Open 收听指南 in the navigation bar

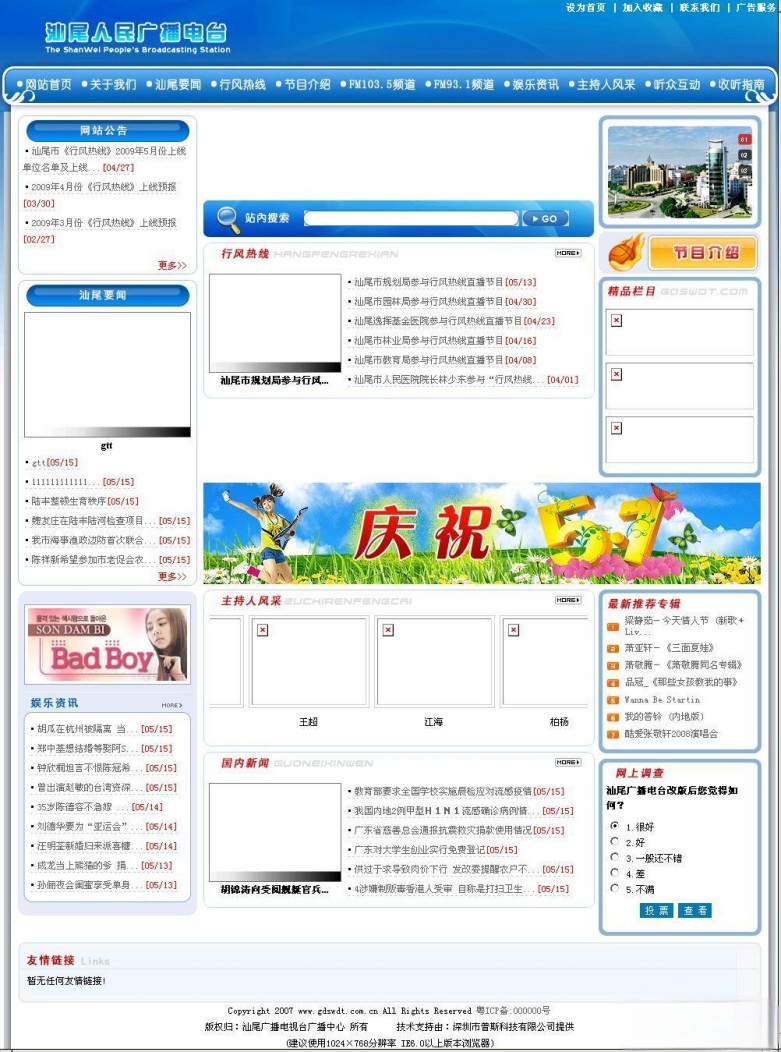click(741, 85)
